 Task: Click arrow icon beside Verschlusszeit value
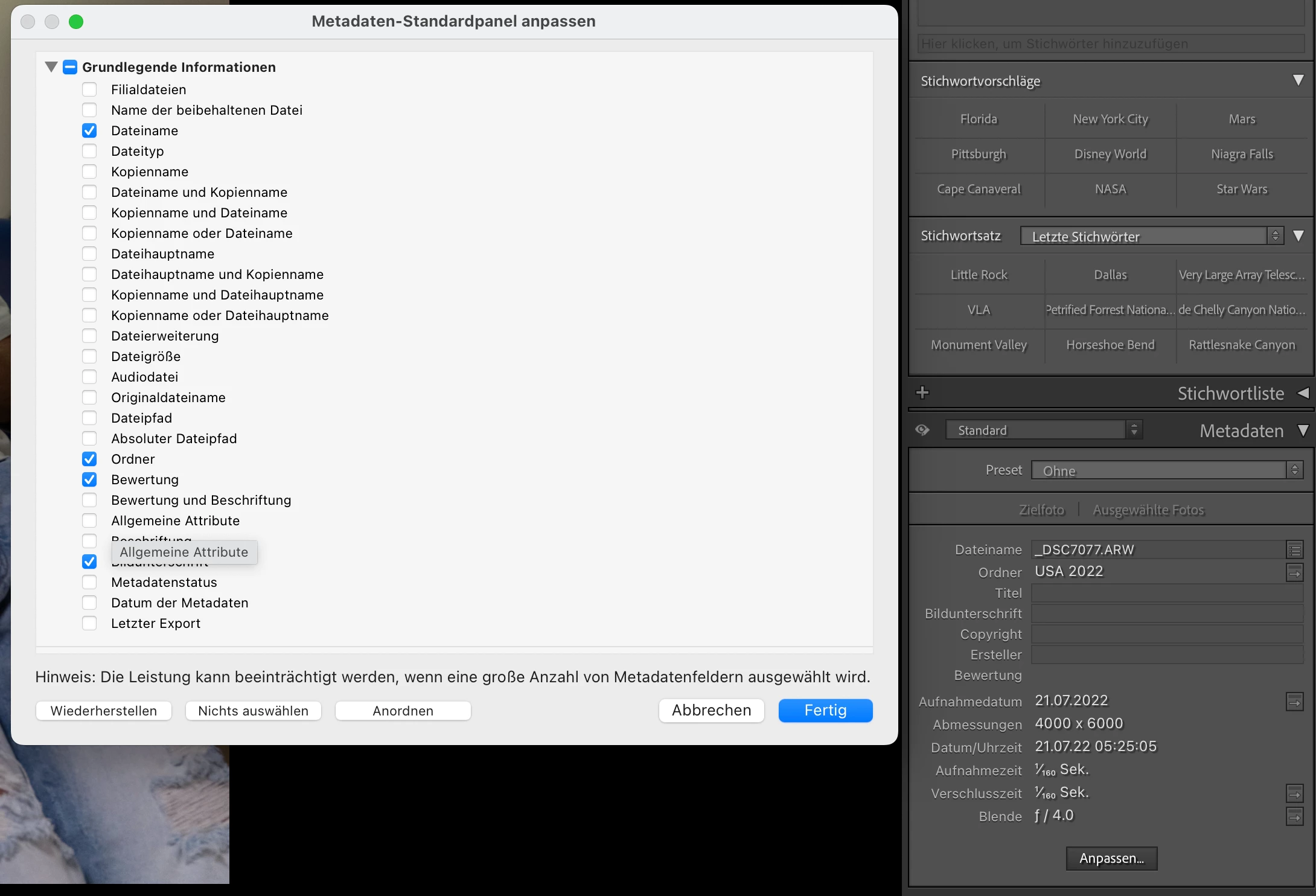pos(1294,793)
